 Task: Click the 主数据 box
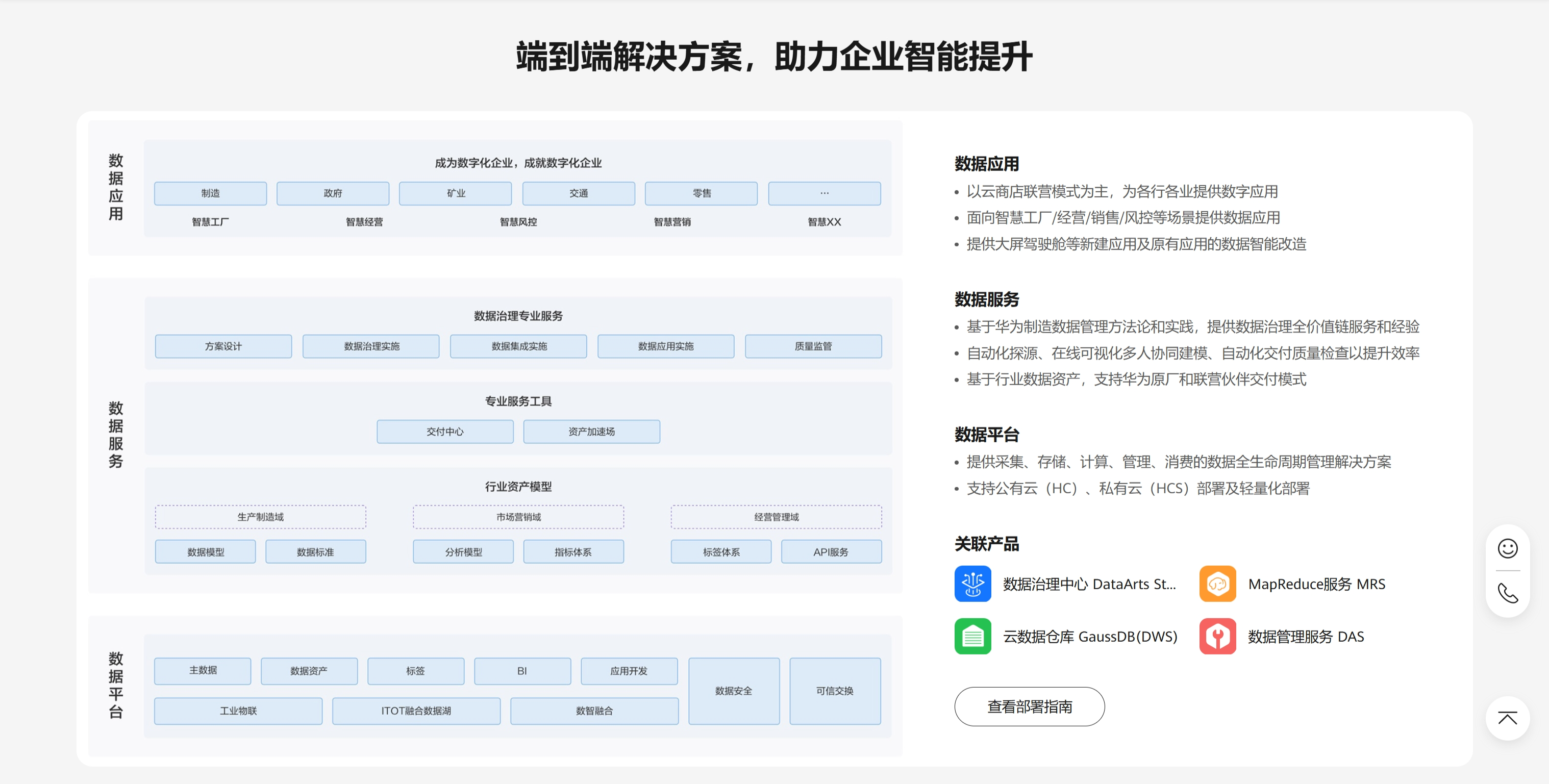(x=203, y=670)
